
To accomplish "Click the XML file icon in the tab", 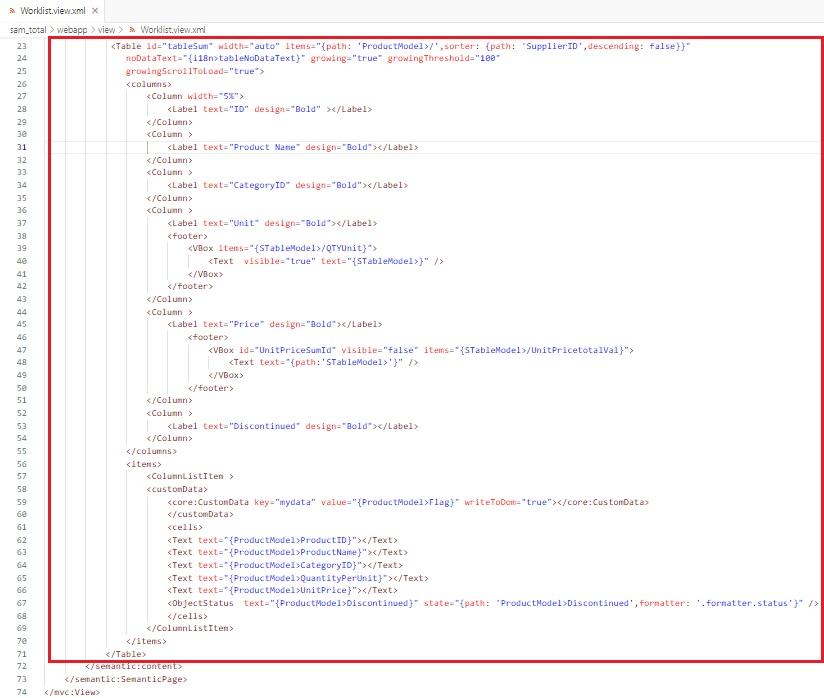I will [x=12, y=11].
